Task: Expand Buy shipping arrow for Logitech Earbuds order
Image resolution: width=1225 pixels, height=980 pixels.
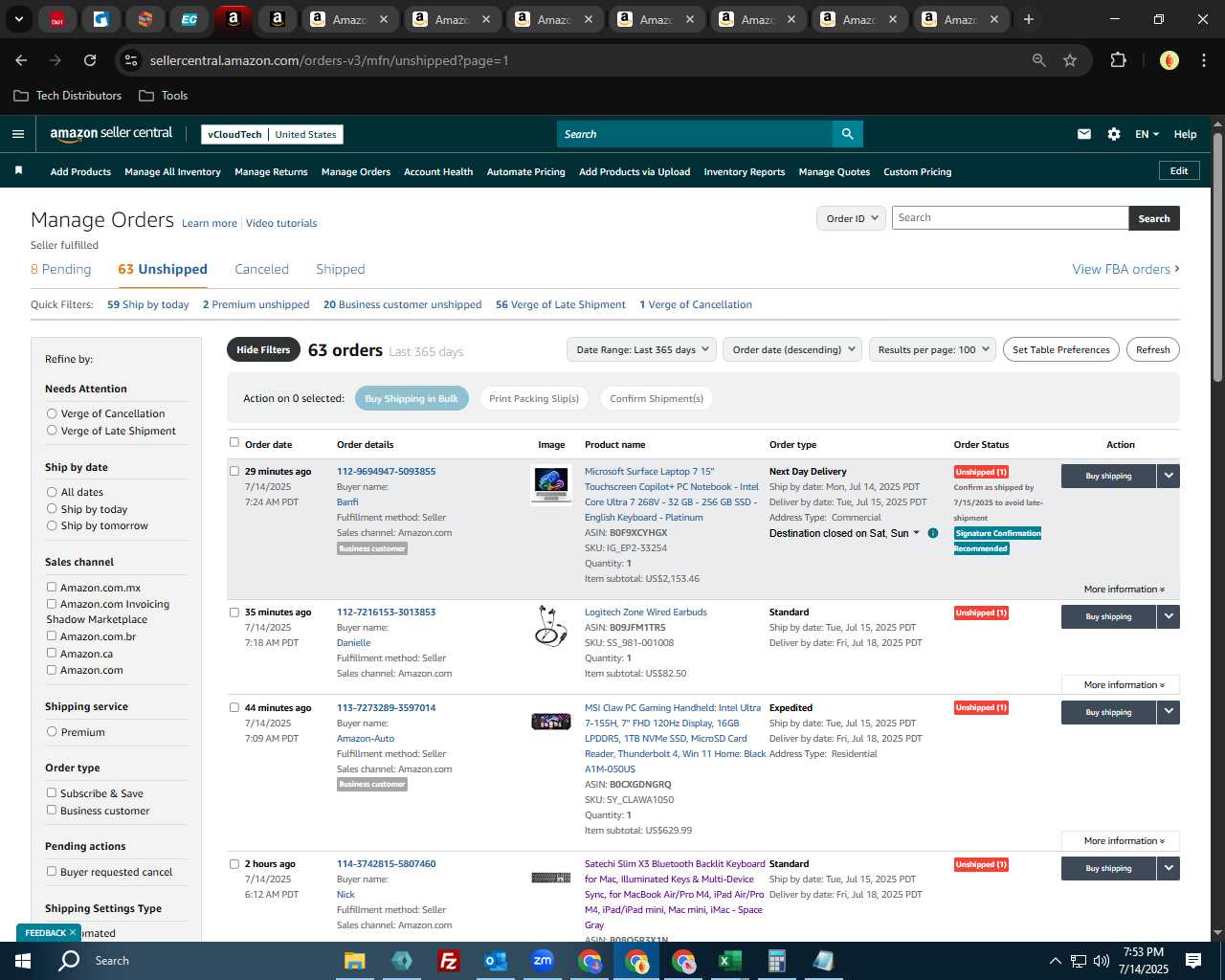Action: [x=1169, y=616]
